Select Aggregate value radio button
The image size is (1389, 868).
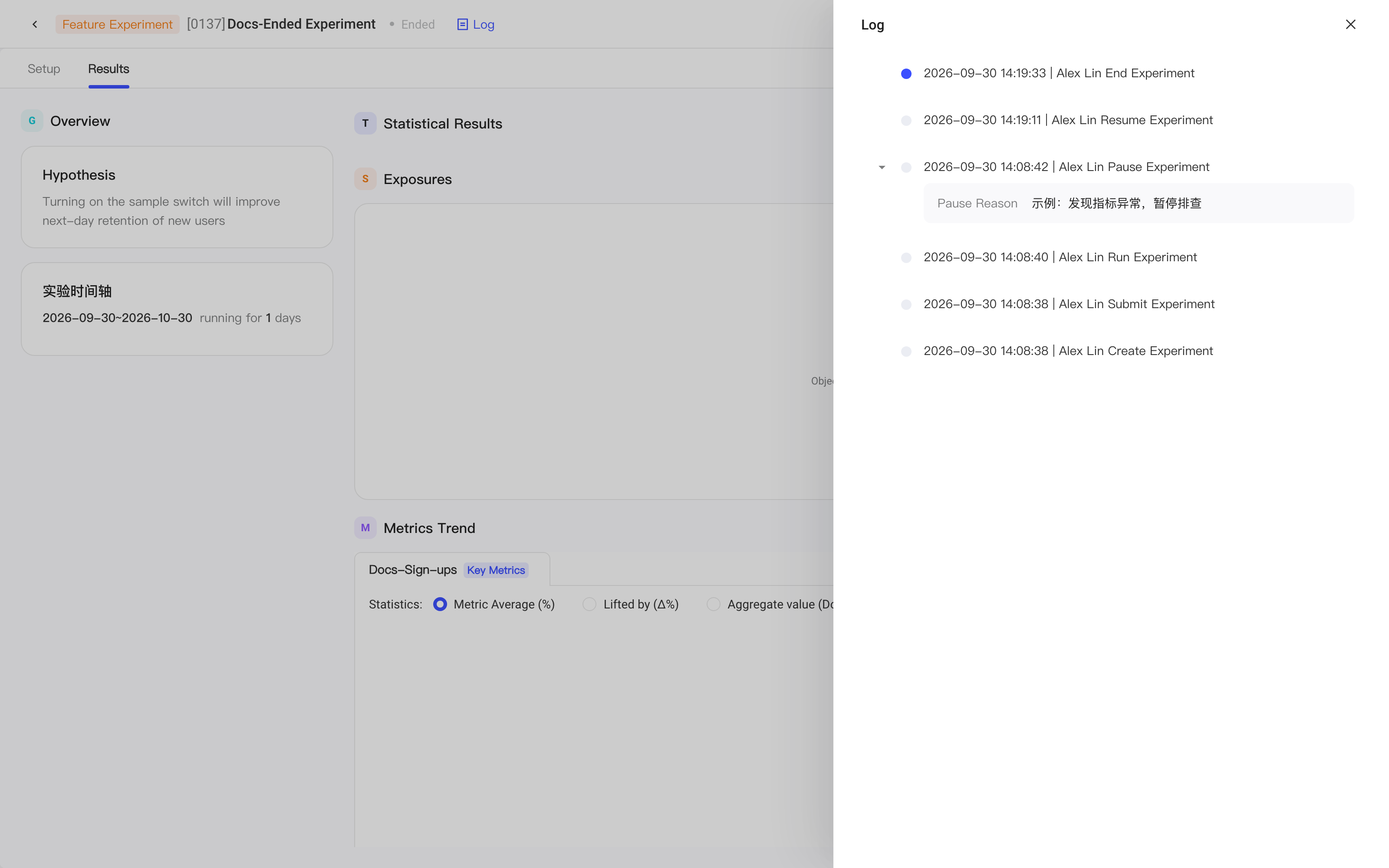coord(713,604)
